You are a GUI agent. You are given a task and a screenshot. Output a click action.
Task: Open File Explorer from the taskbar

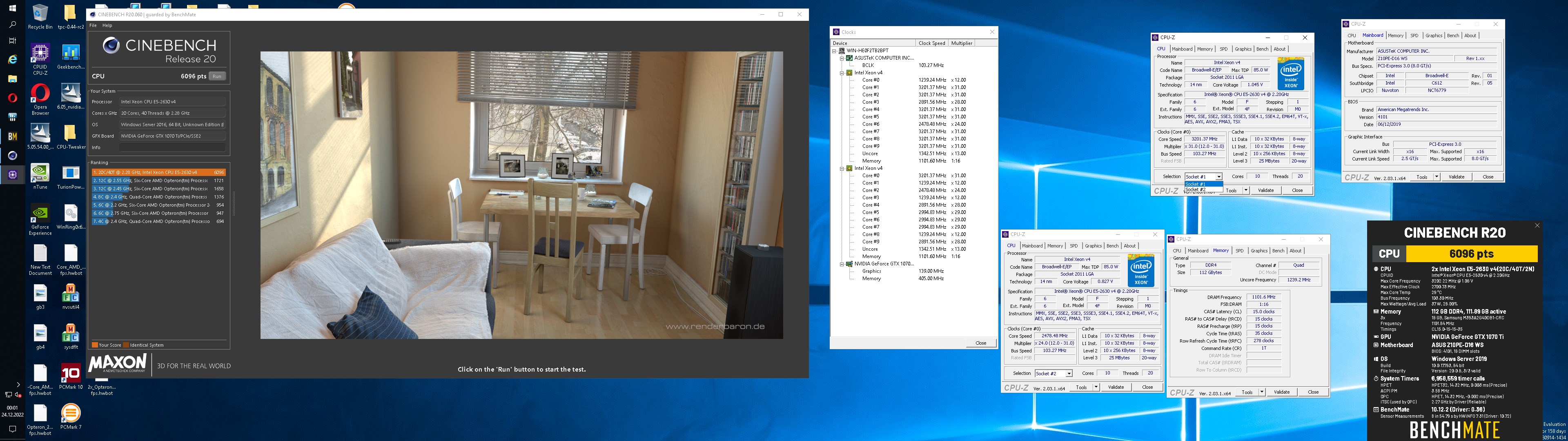click(x=12, y=78)
